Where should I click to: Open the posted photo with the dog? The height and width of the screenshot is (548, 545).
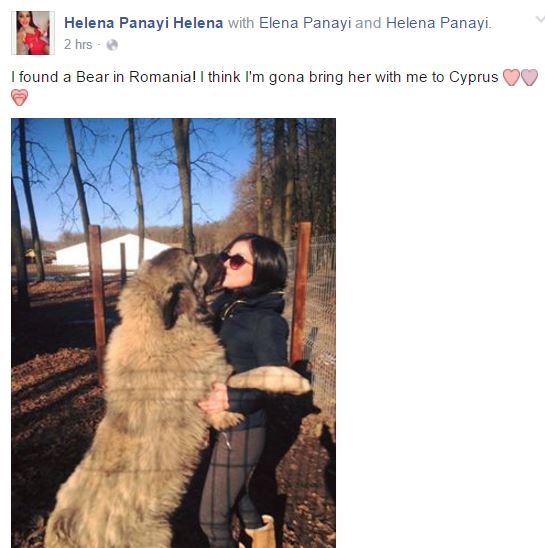coord(173,333)
